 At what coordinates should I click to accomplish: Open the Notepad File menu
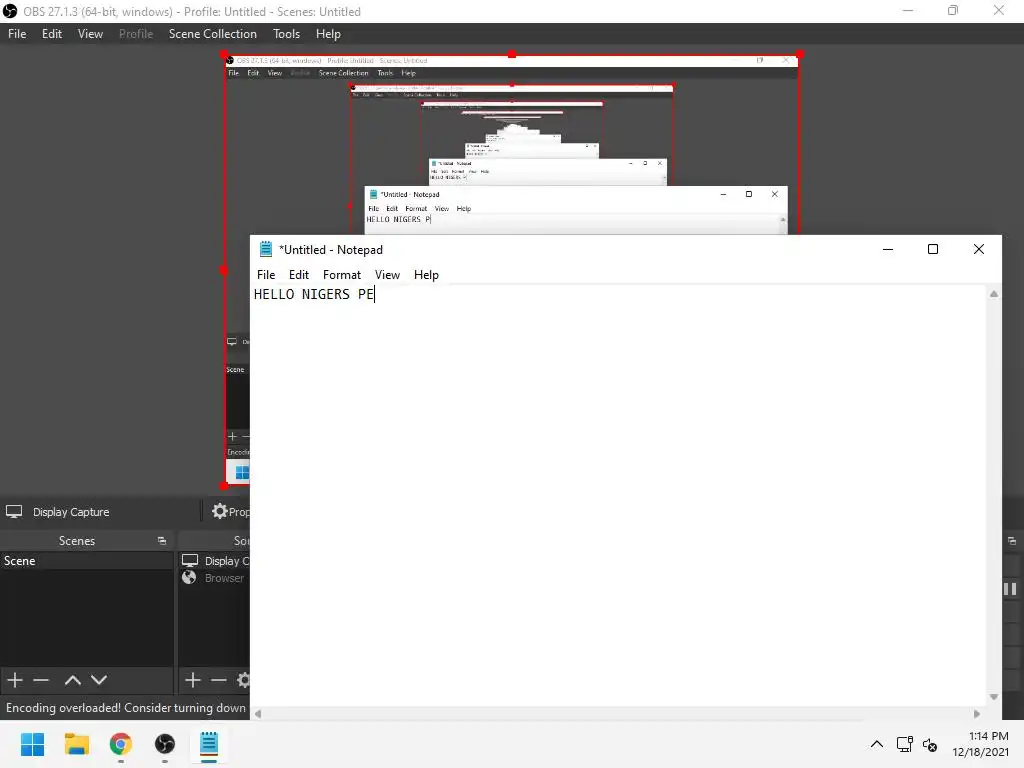(x=266, y=275)
